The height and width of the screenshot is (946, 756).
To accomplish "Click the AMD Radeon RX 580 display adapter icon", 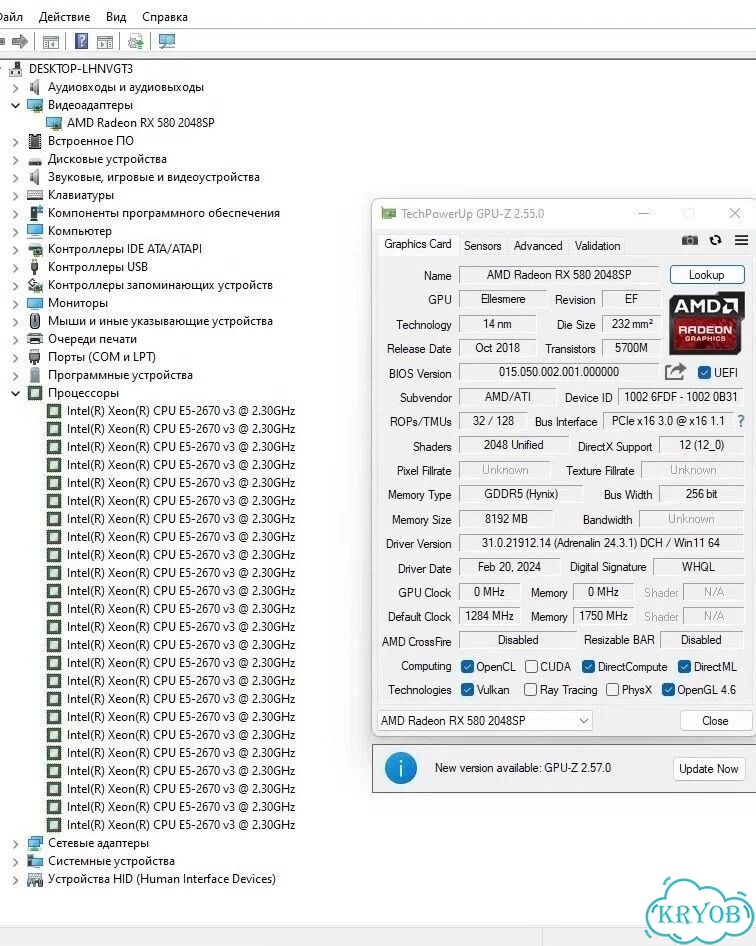I will [x=54, y=123].
